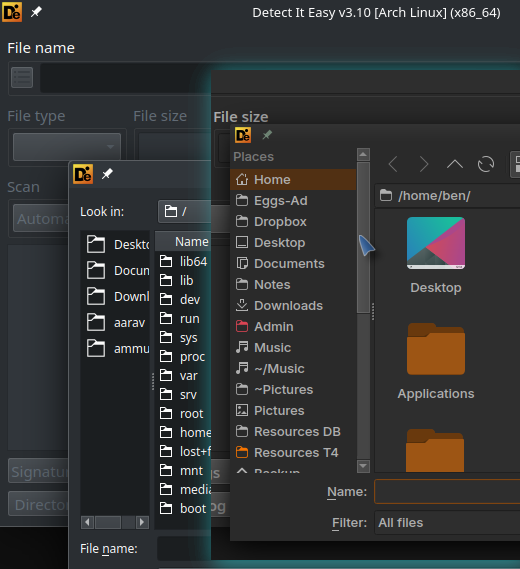Screen dimensions: 520x569
Task: Click the Places panel scroll-down arrow
Action: click(363, 466)
